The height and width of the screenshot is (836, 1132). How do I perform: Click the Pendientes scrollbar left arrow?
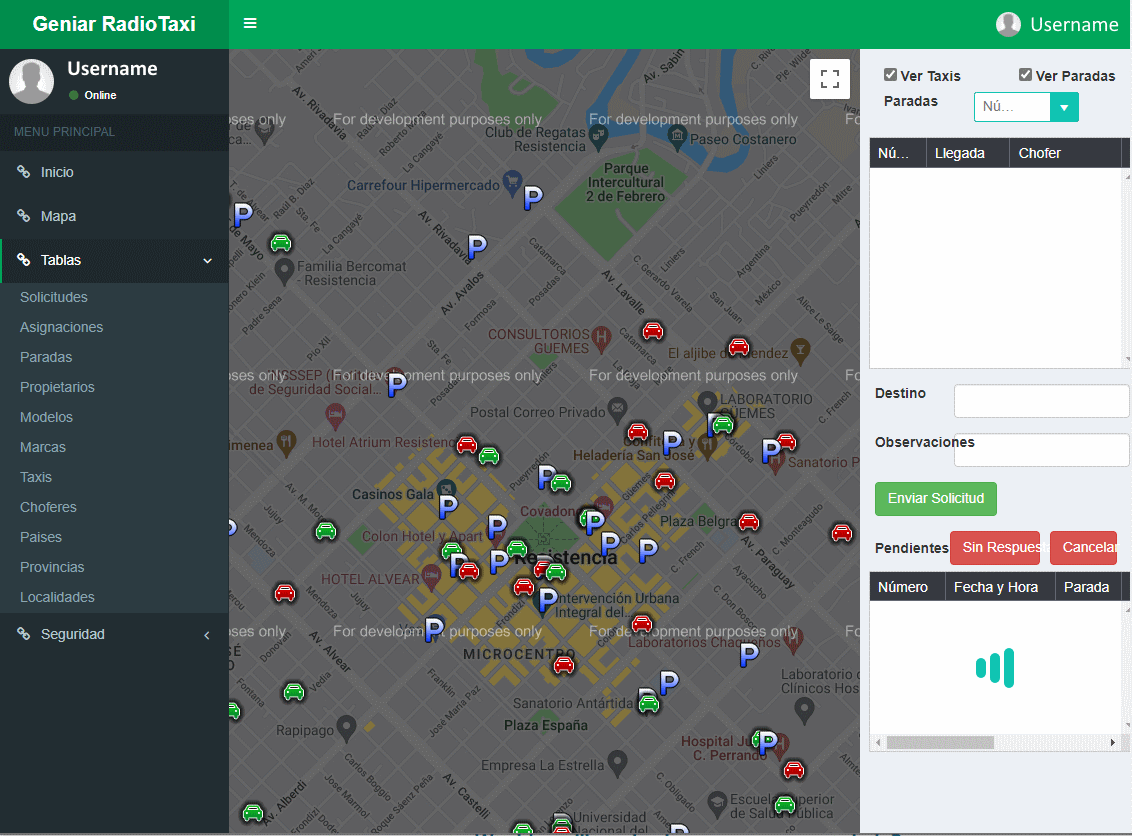(878, 742)
